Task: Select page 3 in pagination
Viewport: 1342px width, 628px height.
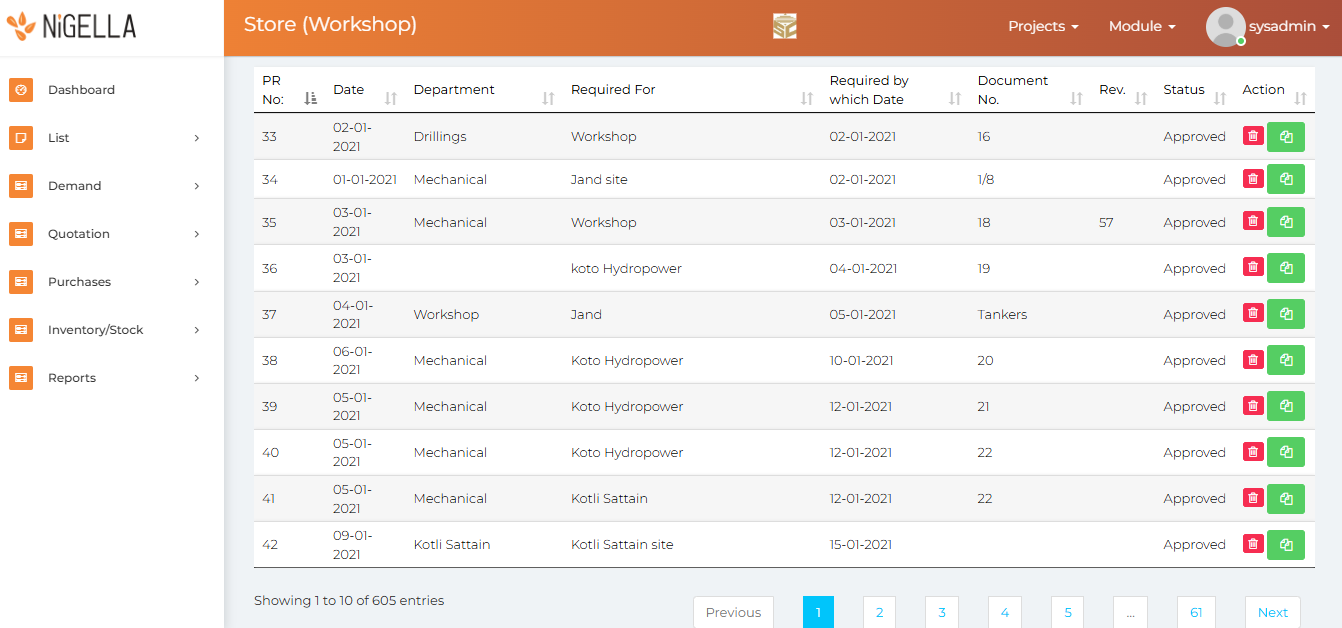Action: tap(942, 612)
